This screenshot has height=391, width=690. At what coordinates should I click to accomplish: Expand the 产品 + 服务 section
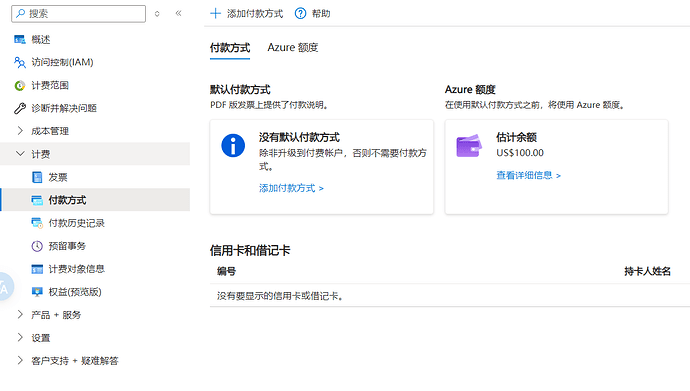click(x=20, y=314)
